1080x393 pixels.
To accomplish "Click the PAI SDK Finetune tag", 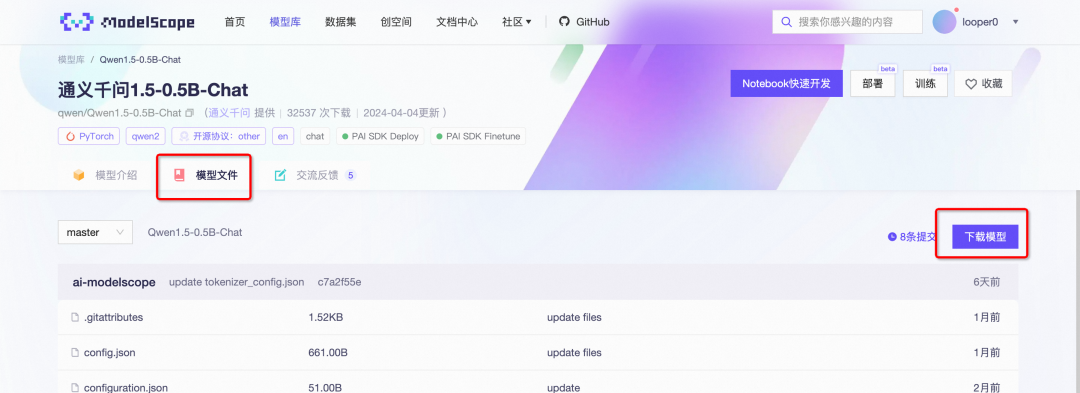I will (x=478, y=136).
